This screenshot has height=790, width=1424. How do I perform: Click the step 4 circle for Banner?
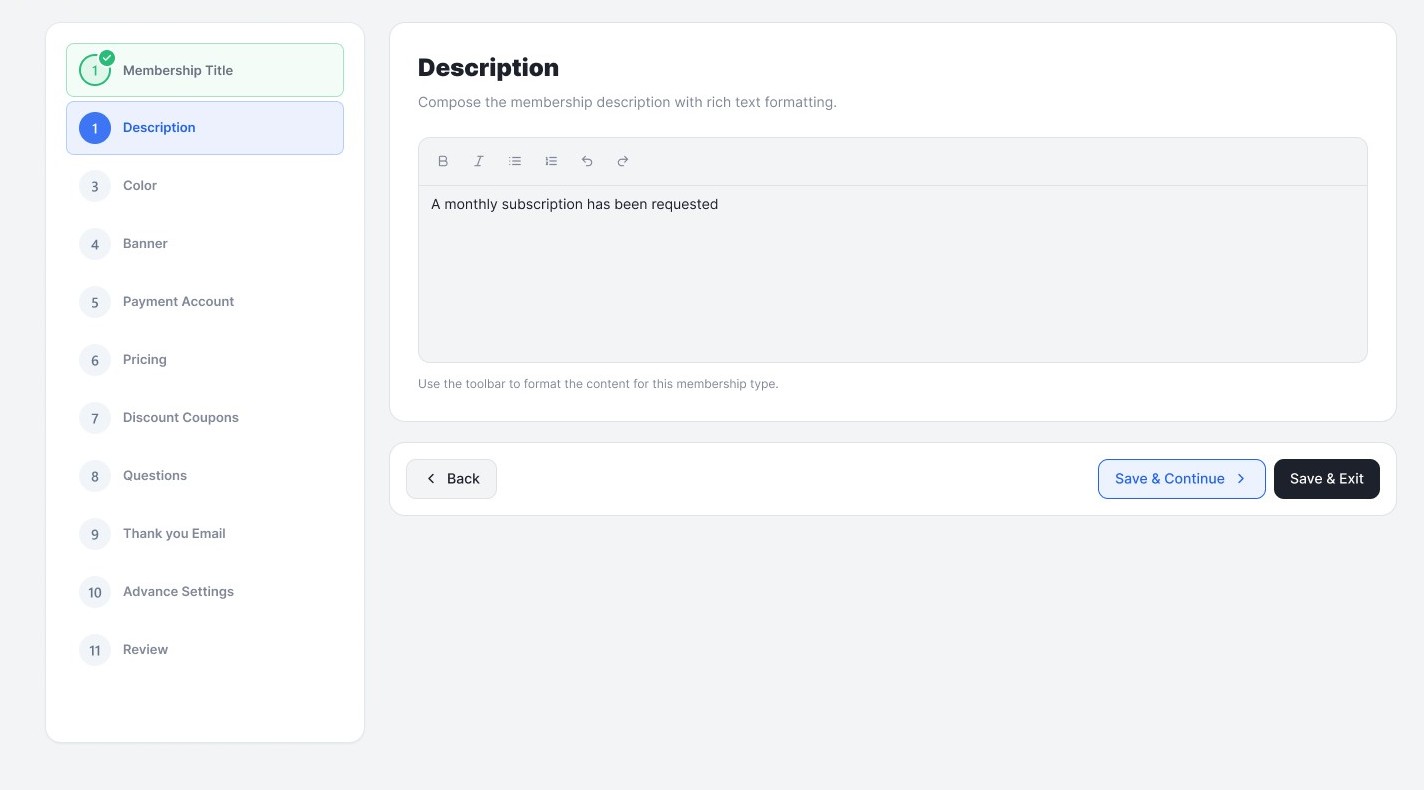point(95,244)
